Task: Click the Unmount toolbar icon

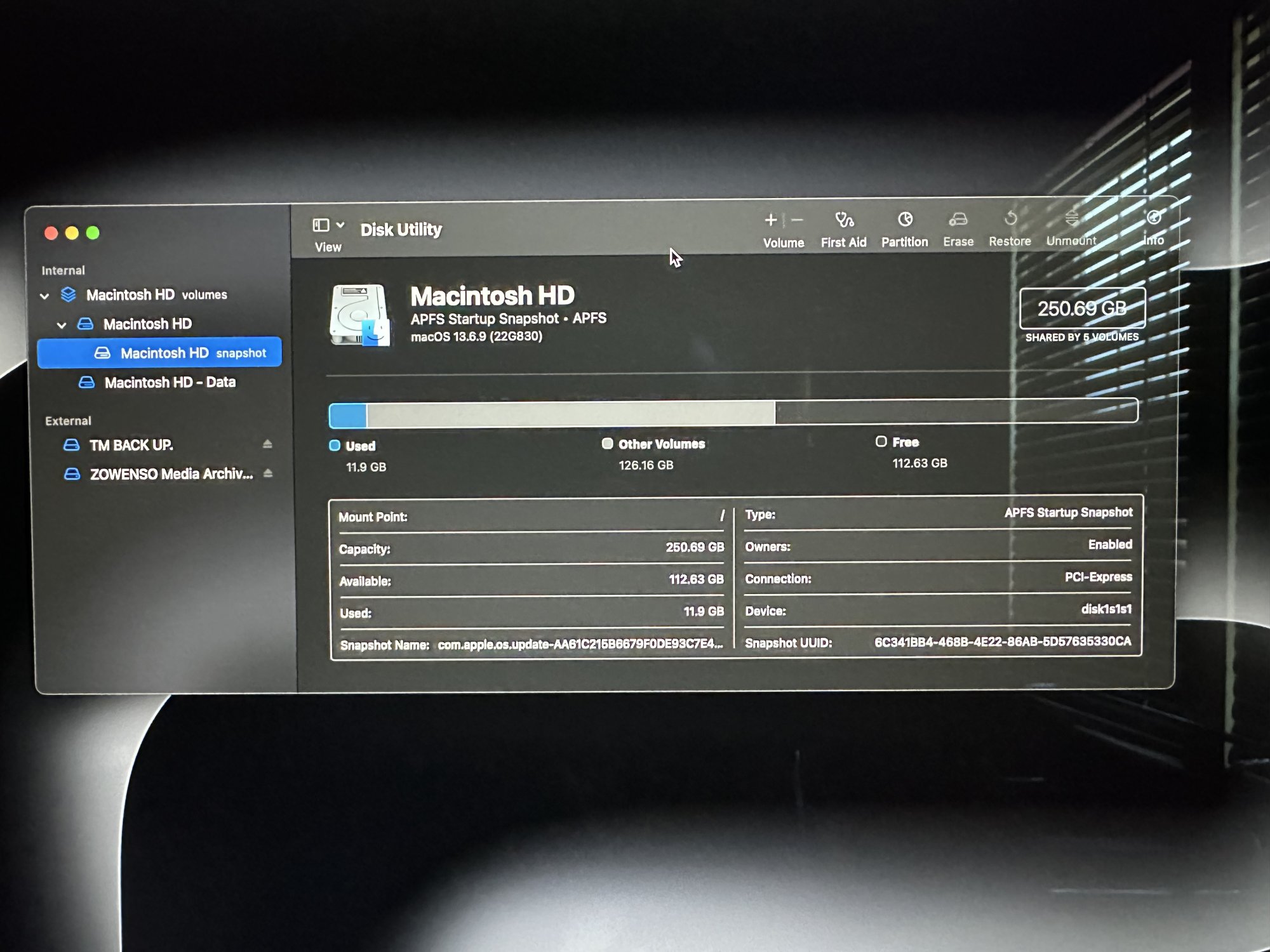Action: 1072,218
